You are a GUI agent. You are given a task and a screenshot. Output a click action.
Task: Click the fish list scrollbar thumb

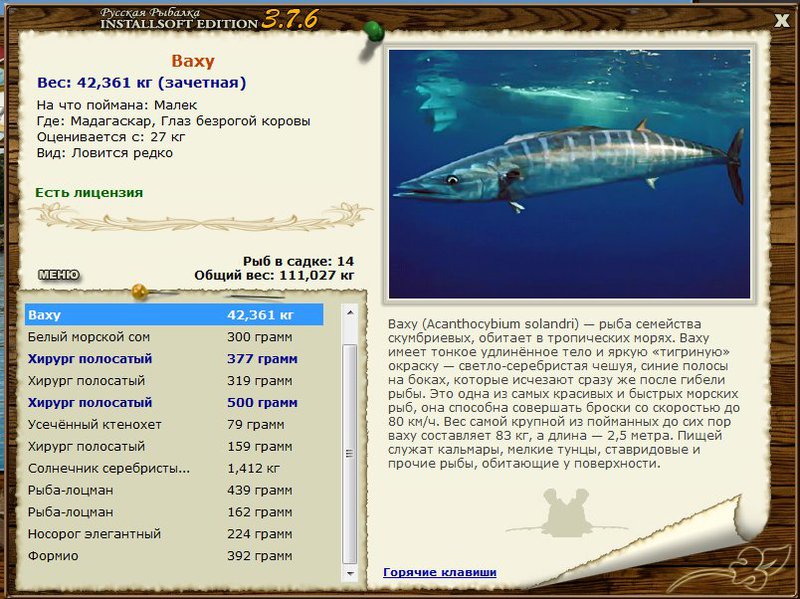(350, 454)
